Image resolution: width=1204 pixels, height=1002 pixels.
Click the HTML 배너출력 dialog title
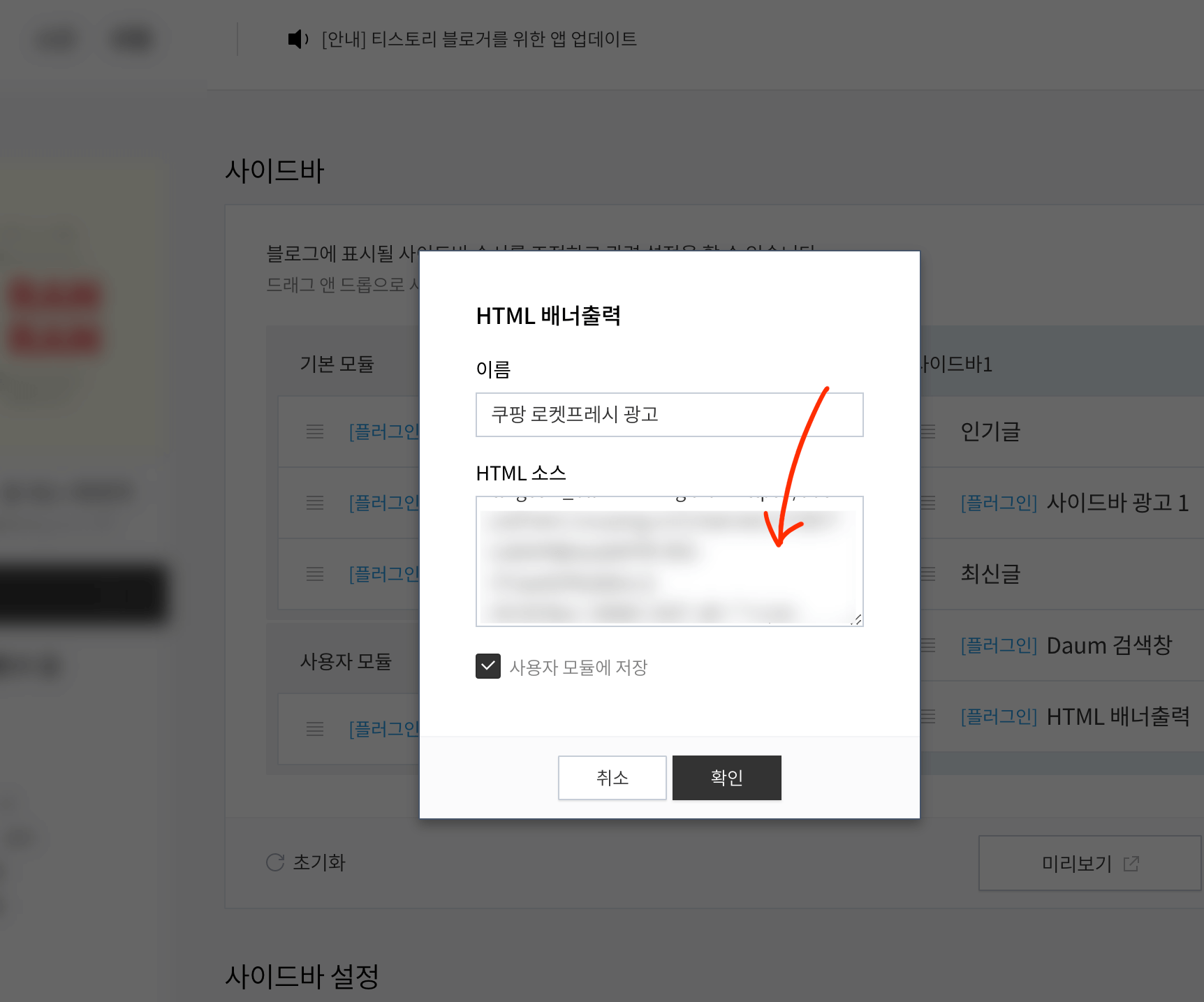click(x=548, y=316)
